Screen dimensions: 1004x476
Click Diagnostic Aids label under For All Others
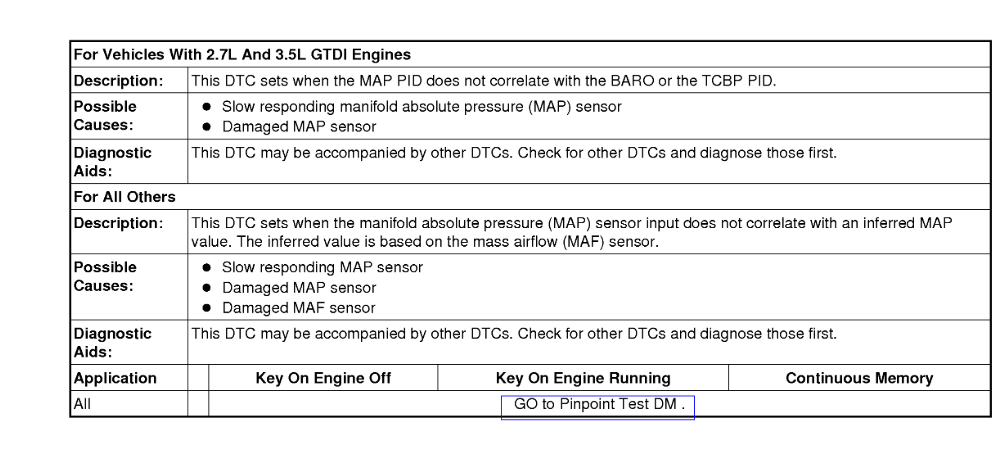click(112, 342)
